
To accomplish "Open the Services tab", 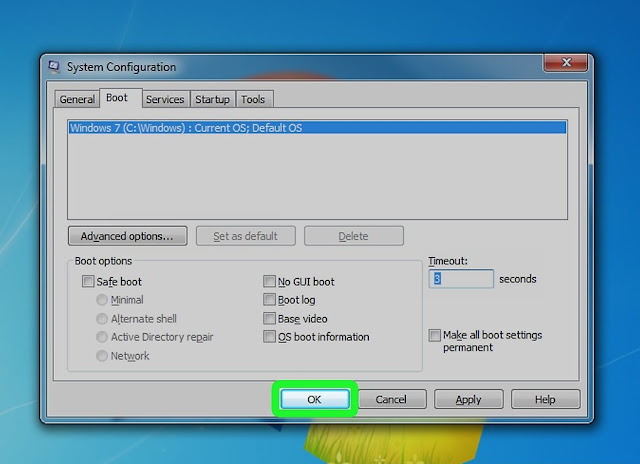I will pyautogui.click(x=165, y=99).
